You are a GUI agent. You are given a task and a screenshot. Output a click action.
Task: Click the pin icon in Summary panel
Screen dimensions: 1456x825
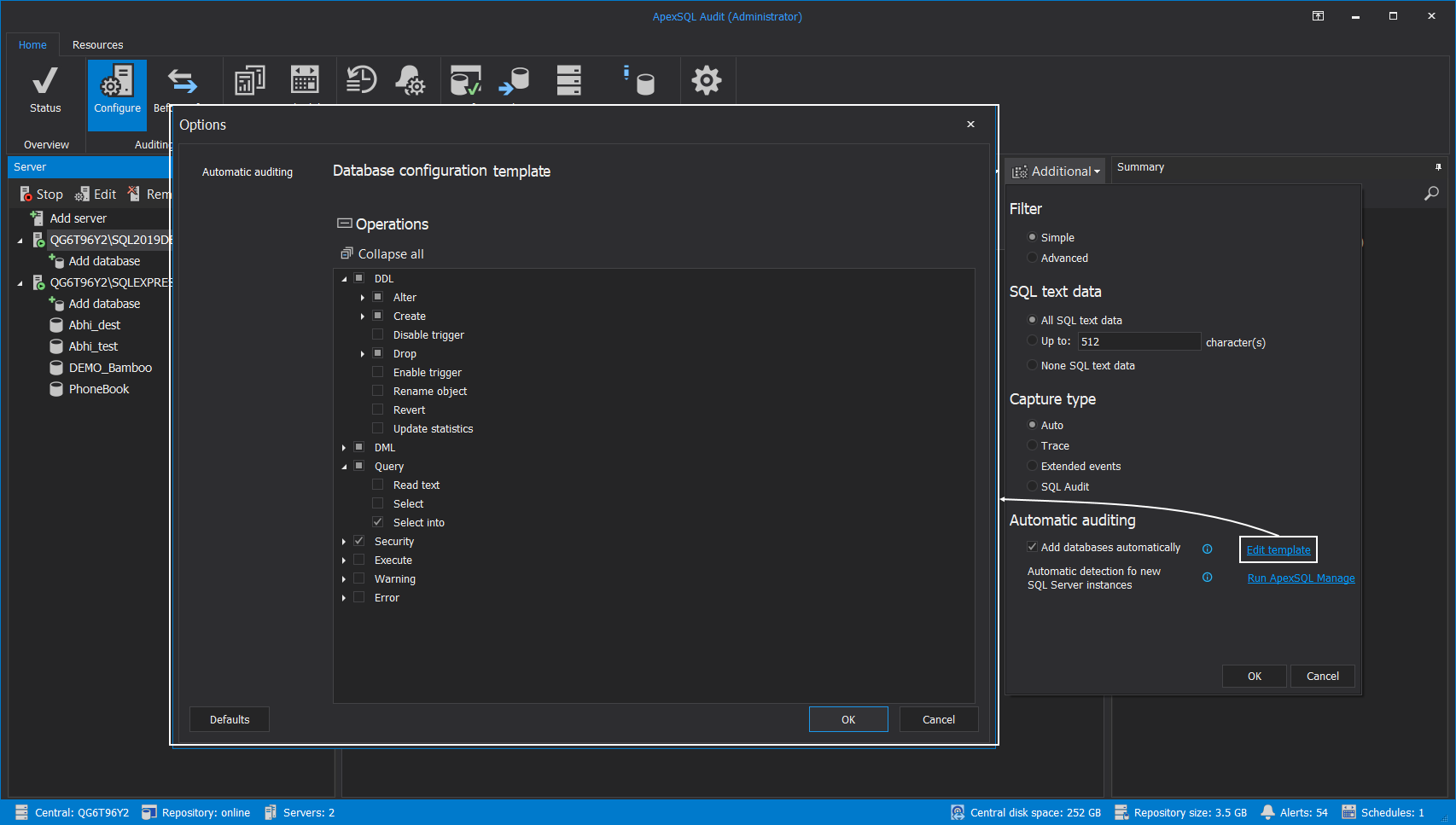point(1438,167)
